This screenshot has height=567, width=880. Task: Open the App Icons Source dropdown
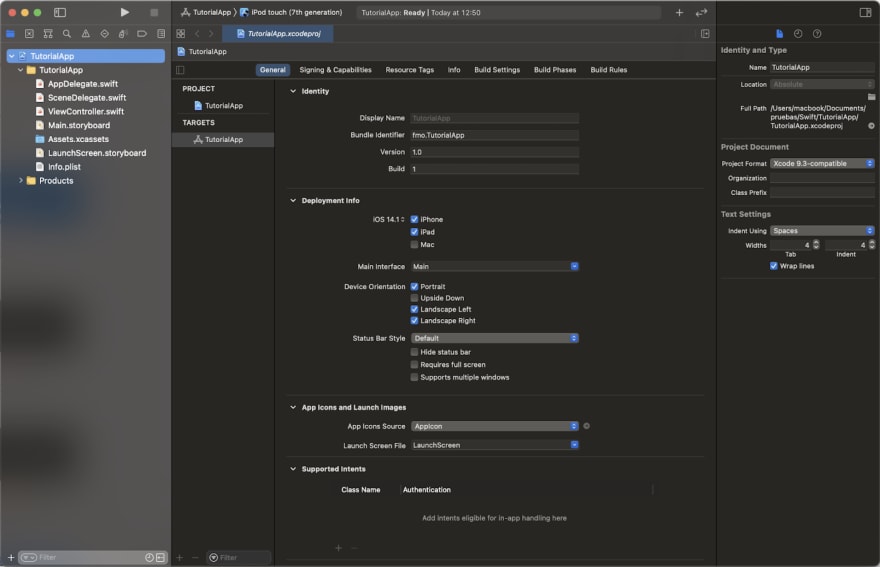[494, 427]
